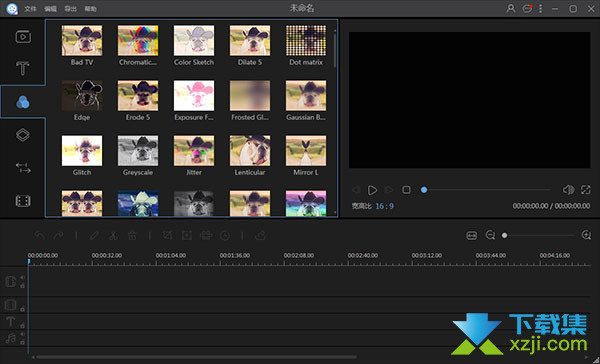Click the next frame button in preview

[389, 190]
